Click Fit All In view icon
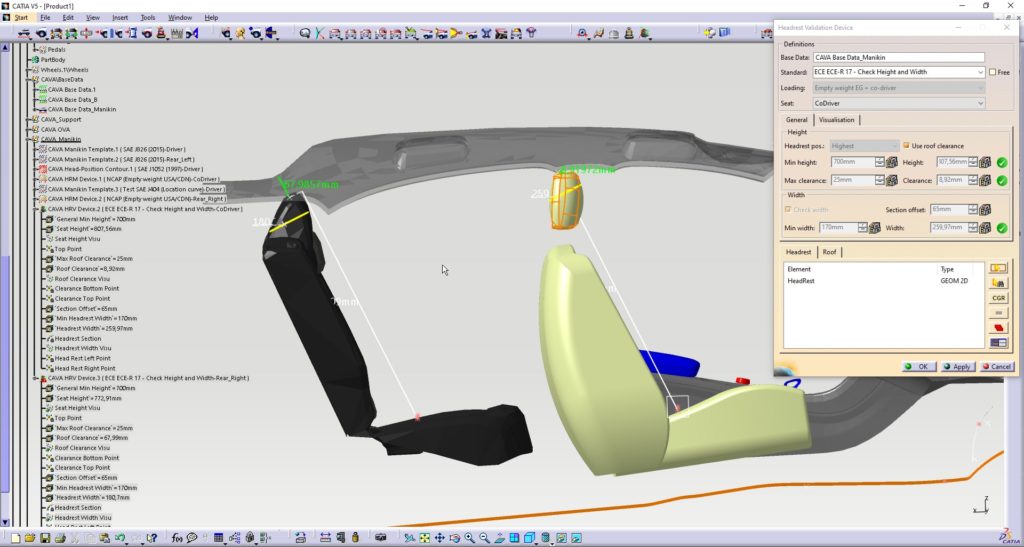The width and height of the screenshot is (1024, 547). [424, 538]
